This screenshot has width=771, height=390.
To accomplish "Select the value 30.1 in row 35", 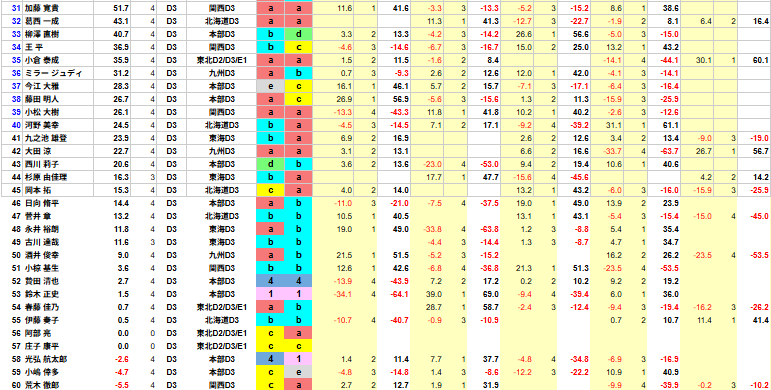I will click(705, 60).
